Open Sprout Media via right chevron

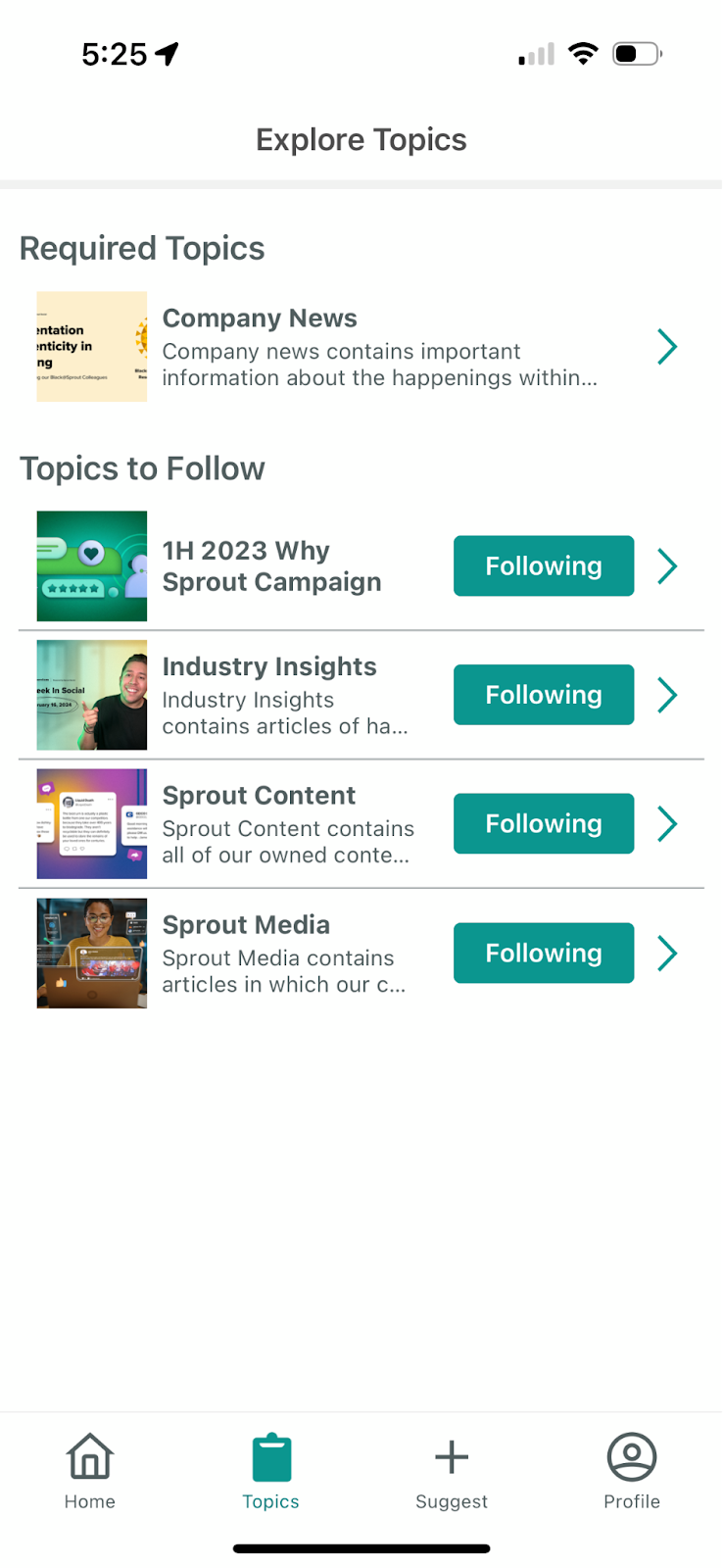pyautogui.click(x=667, y=953)
